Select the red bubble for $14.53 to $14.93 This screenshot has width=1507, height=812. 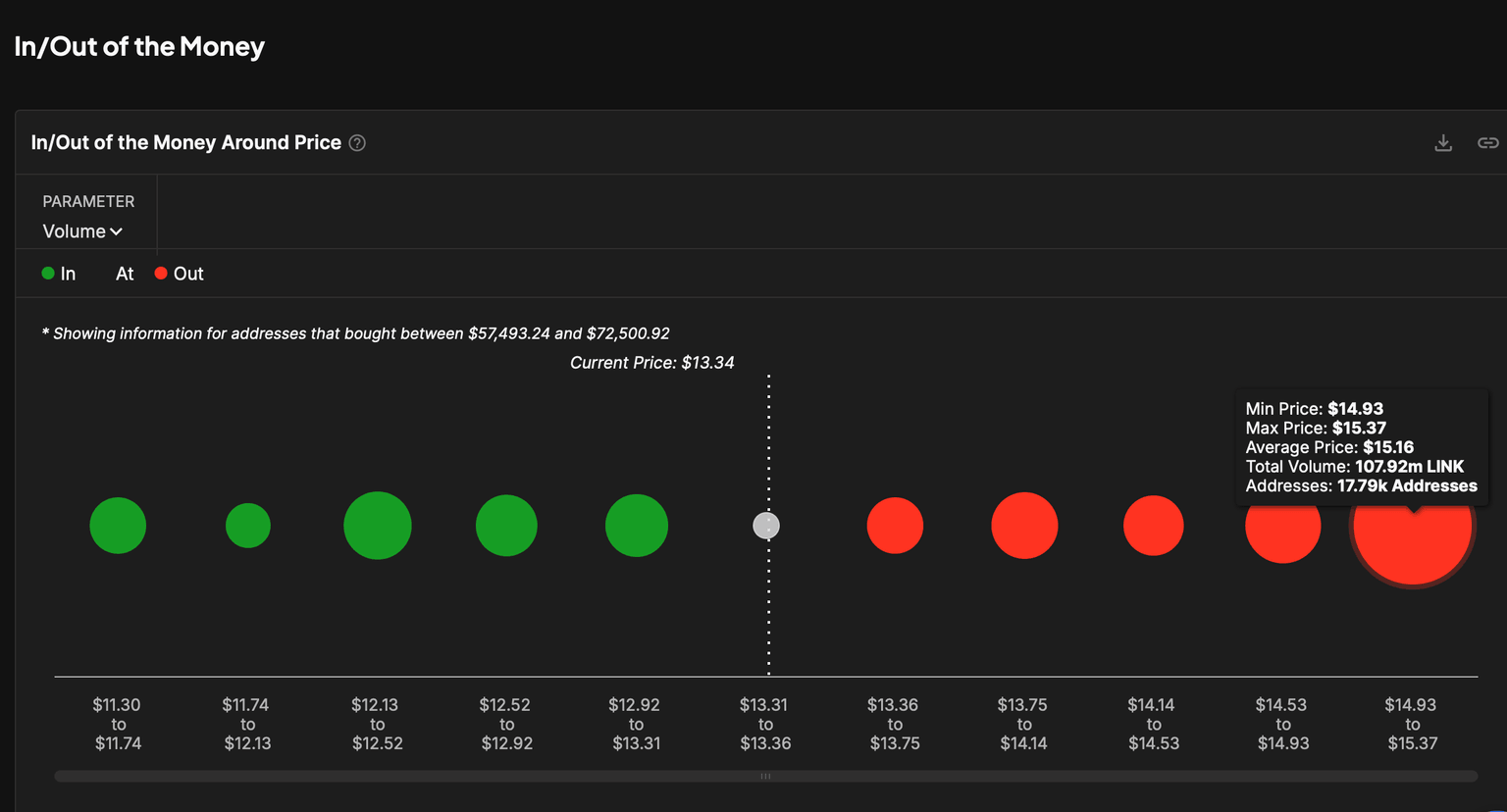pyautogui.click(x=1282, y=534)
